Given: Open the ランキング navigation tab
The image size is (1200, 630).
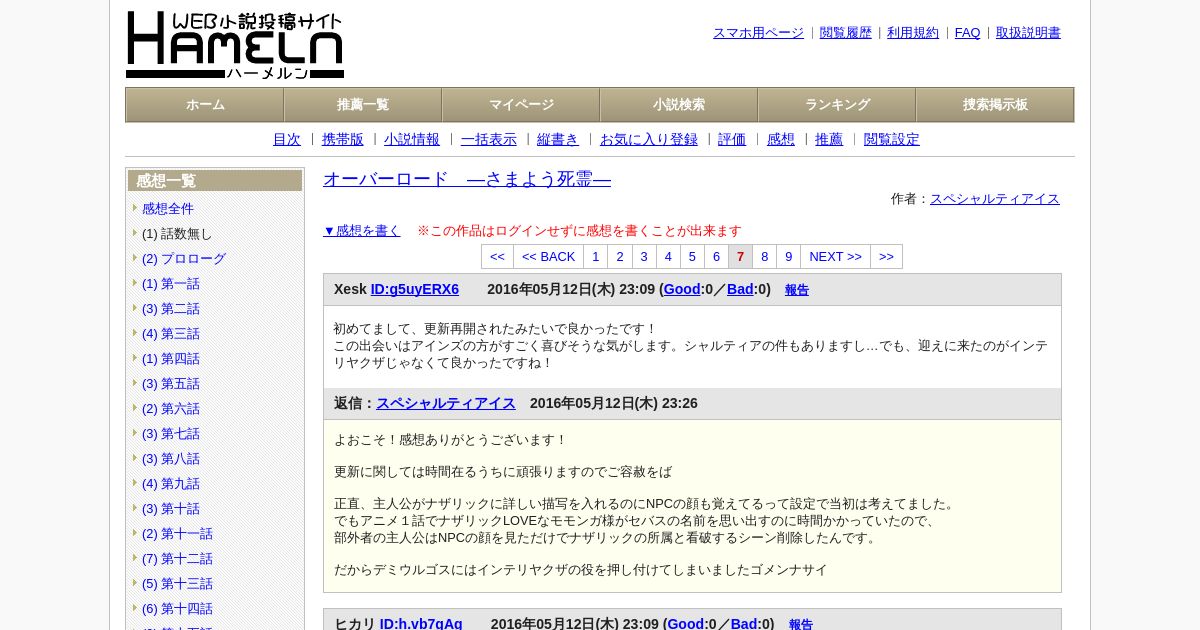Looking at the screenshot, I should [x=837, y=105].
